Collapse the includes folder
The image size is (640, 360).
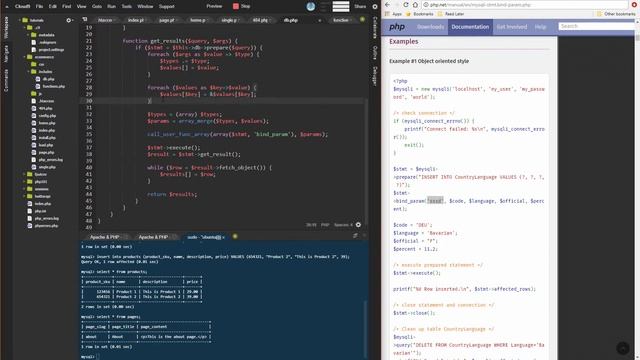click(x=29, y=71)
